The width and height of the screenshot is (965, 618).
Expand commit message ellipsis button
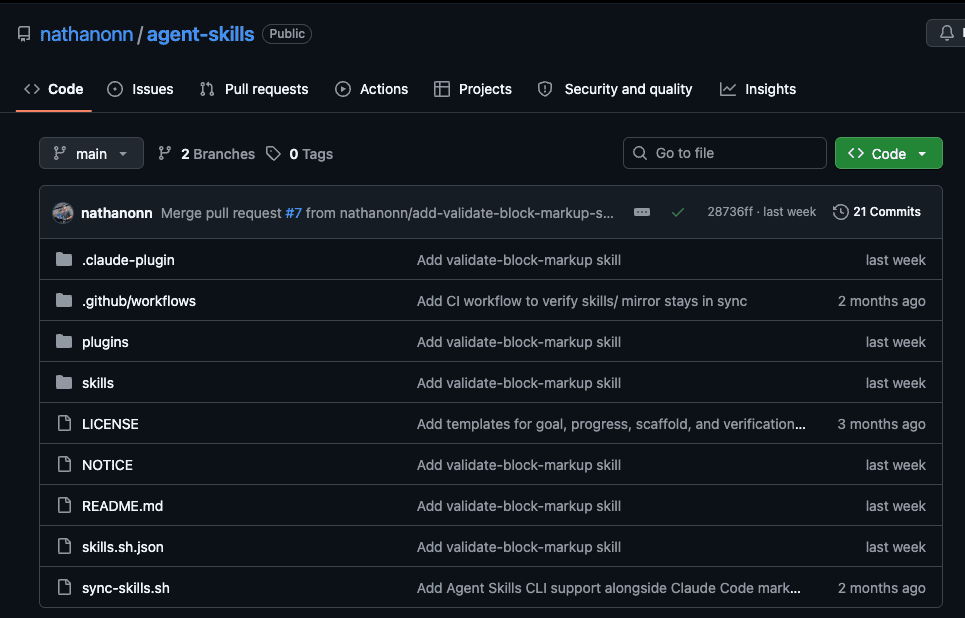[x=642, y=212]
